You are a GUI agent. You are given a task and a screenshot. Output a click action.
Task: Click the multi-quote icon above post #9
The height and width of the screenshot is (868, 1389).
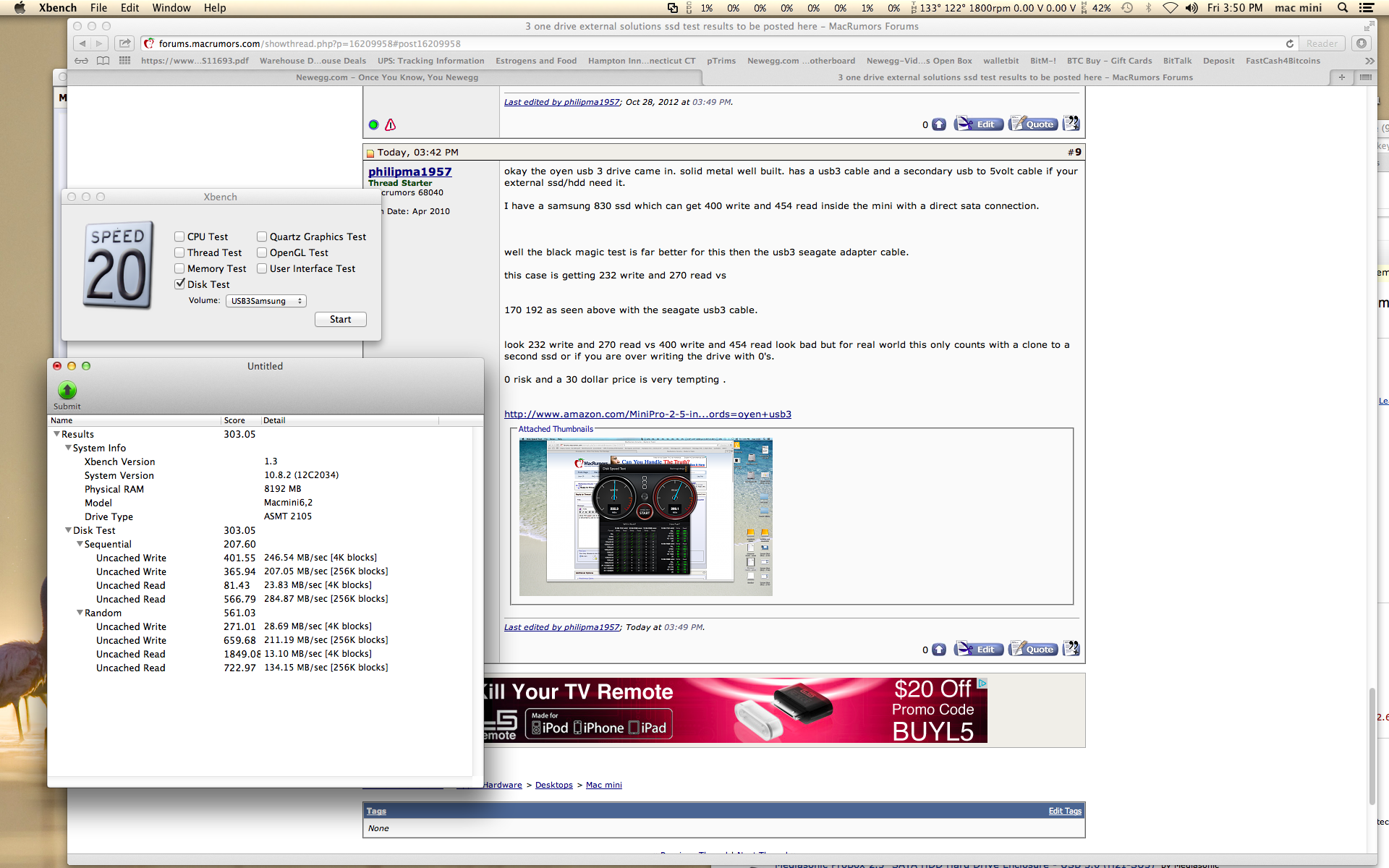[x=1071, y=124]
